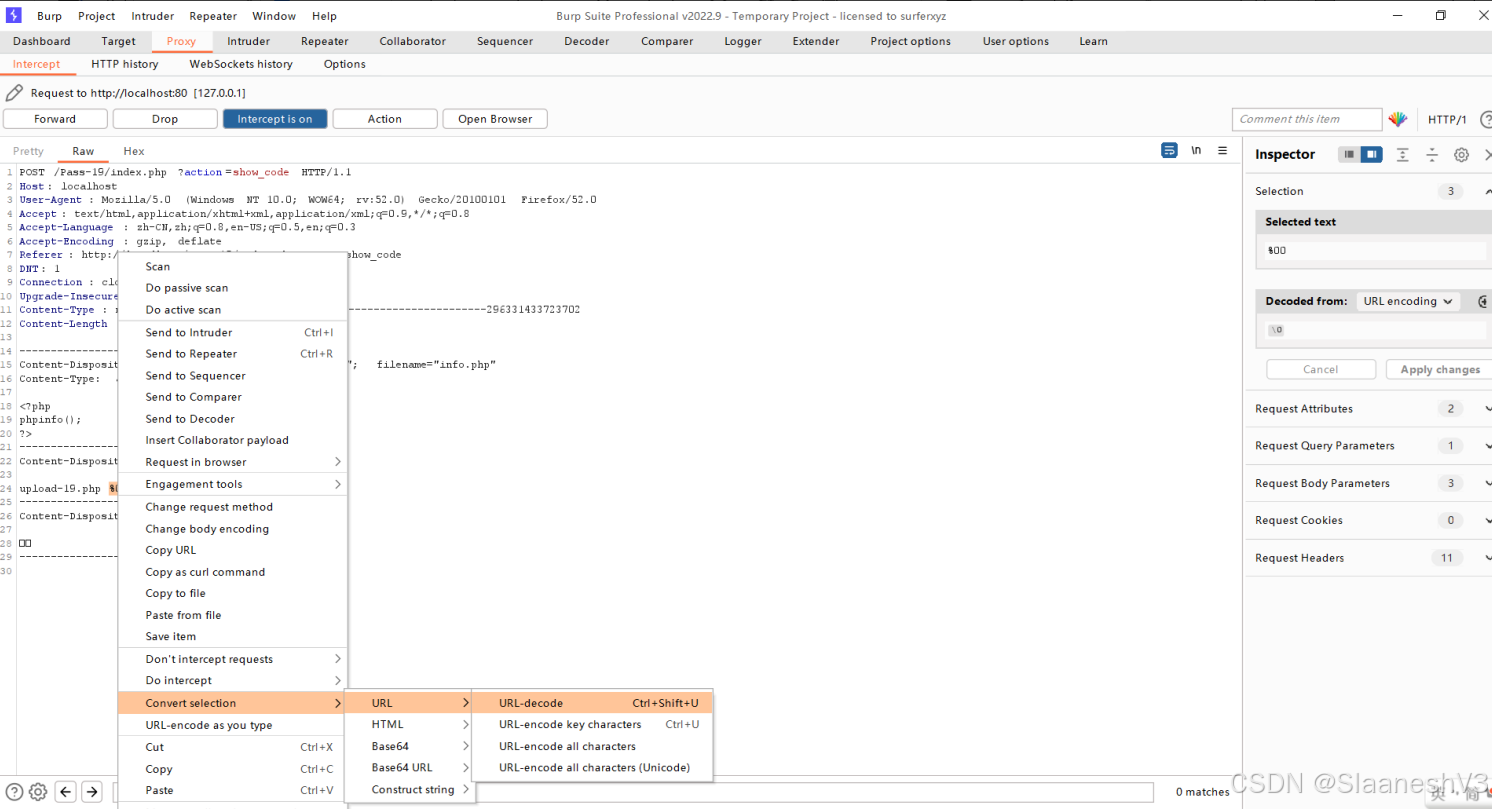
Task: Choose URL-encode all characters (Unicode)
Action: pyautogui.click(x=592, y=768)
